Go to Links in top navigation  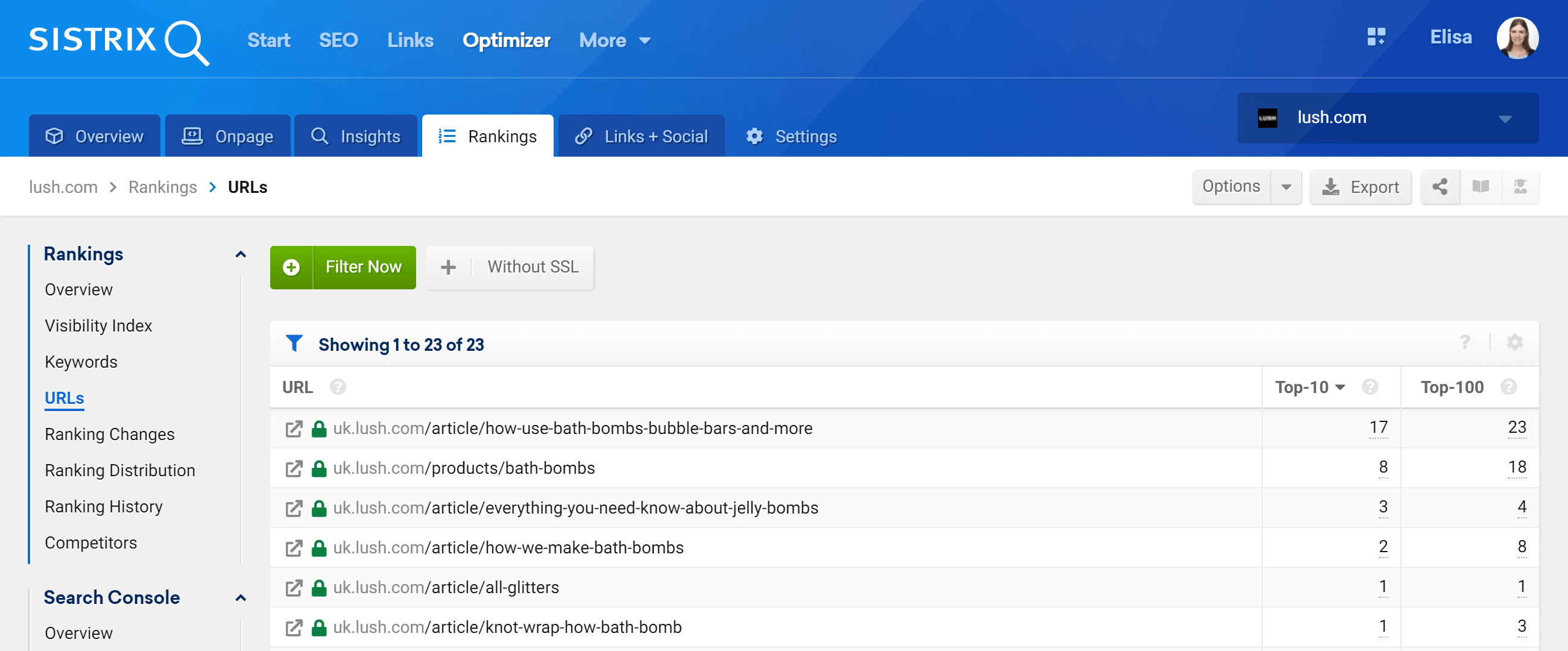pyautogui.click(x=410, y=40)
